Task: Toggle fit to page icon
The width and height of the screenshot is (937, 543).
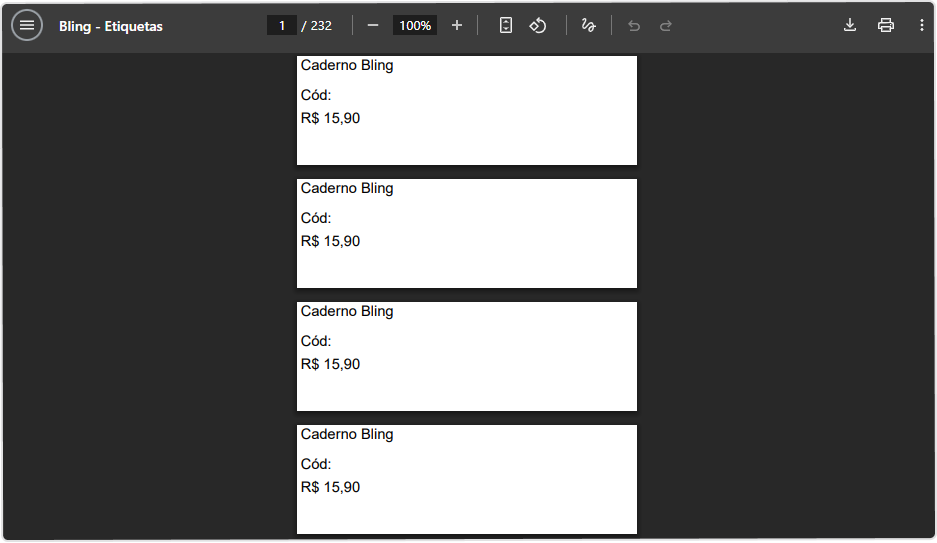Action: pyautogui.click(x=506, y=26)
